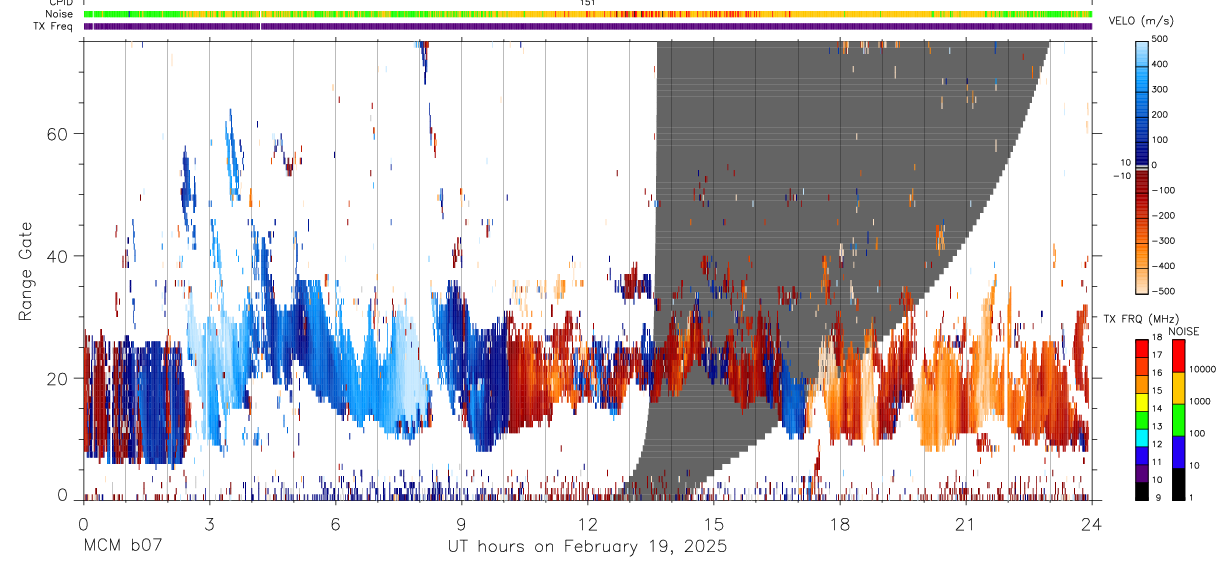Screen dimensions: 1228x567
Task: Click the '11' label on the TX FRQ scale
Action: coord(1158,463)
